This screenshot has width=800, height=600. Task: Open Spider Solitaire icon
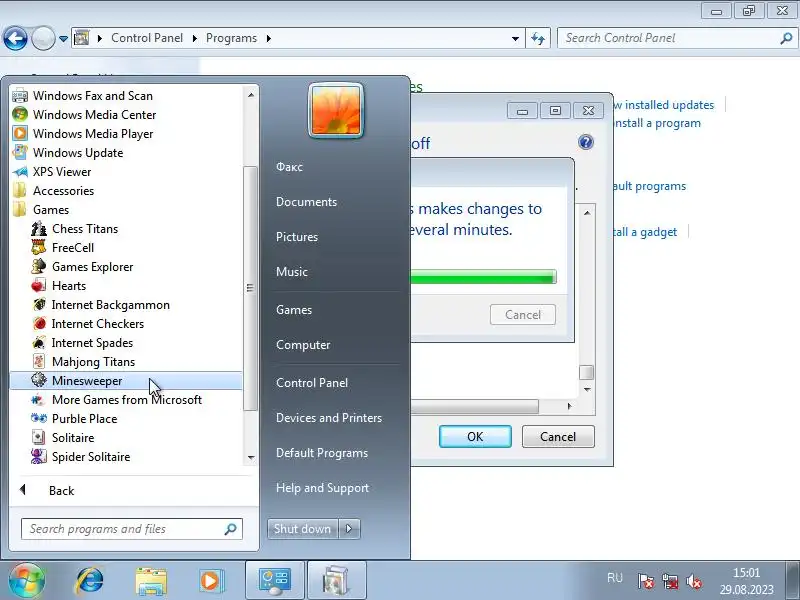[x=39, y=457]
